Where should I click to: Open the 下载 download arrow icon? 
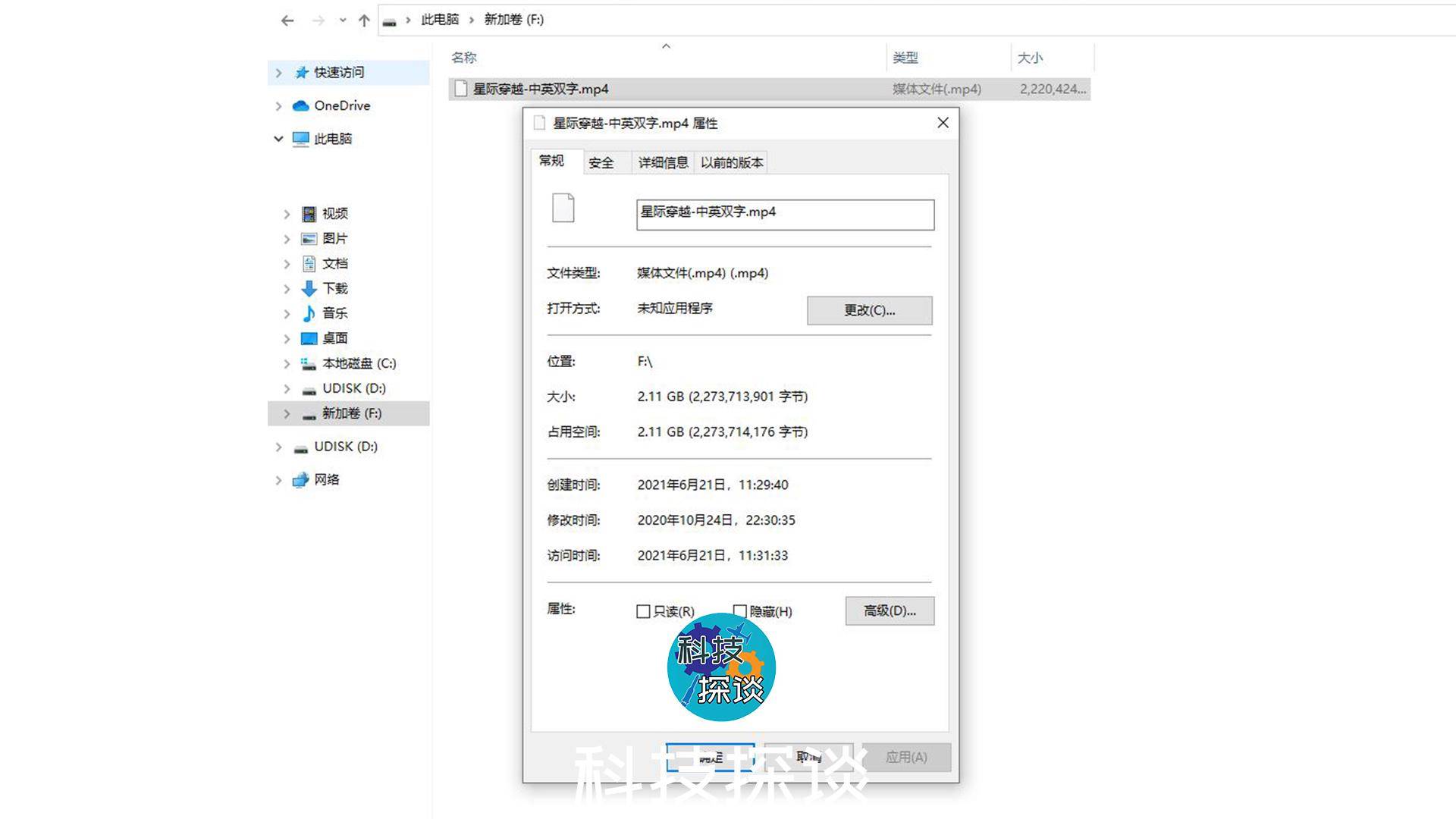coord(309,289)
